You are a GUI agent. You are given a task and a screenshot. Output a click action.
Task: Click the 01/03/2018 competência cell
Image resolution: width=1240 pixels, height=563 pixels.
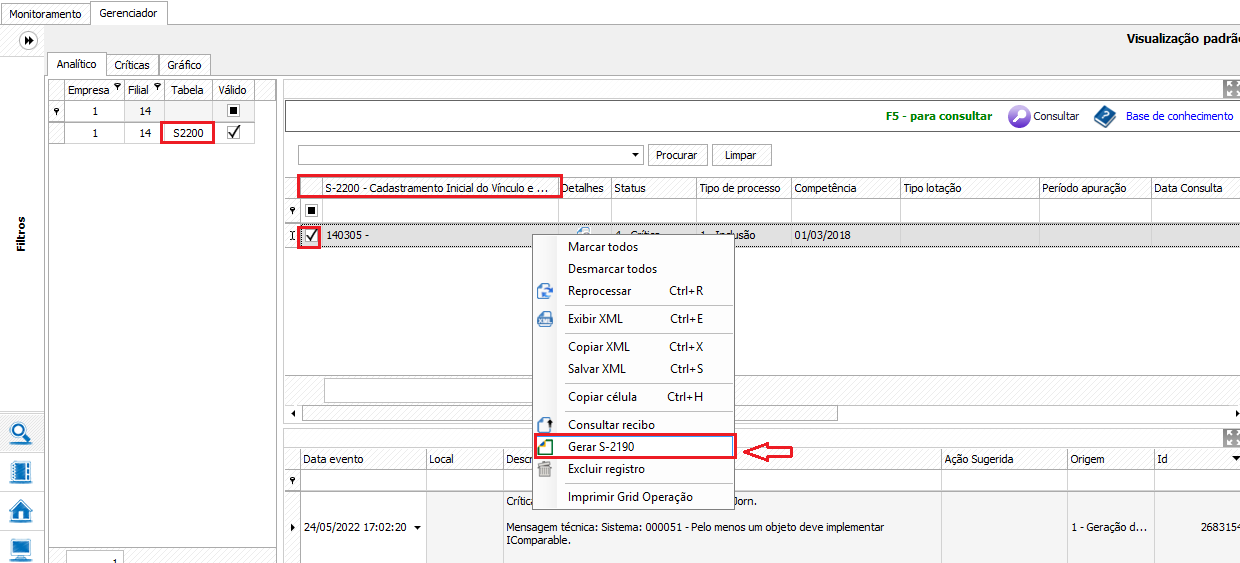pyautogui.click(x=845, y=235)
